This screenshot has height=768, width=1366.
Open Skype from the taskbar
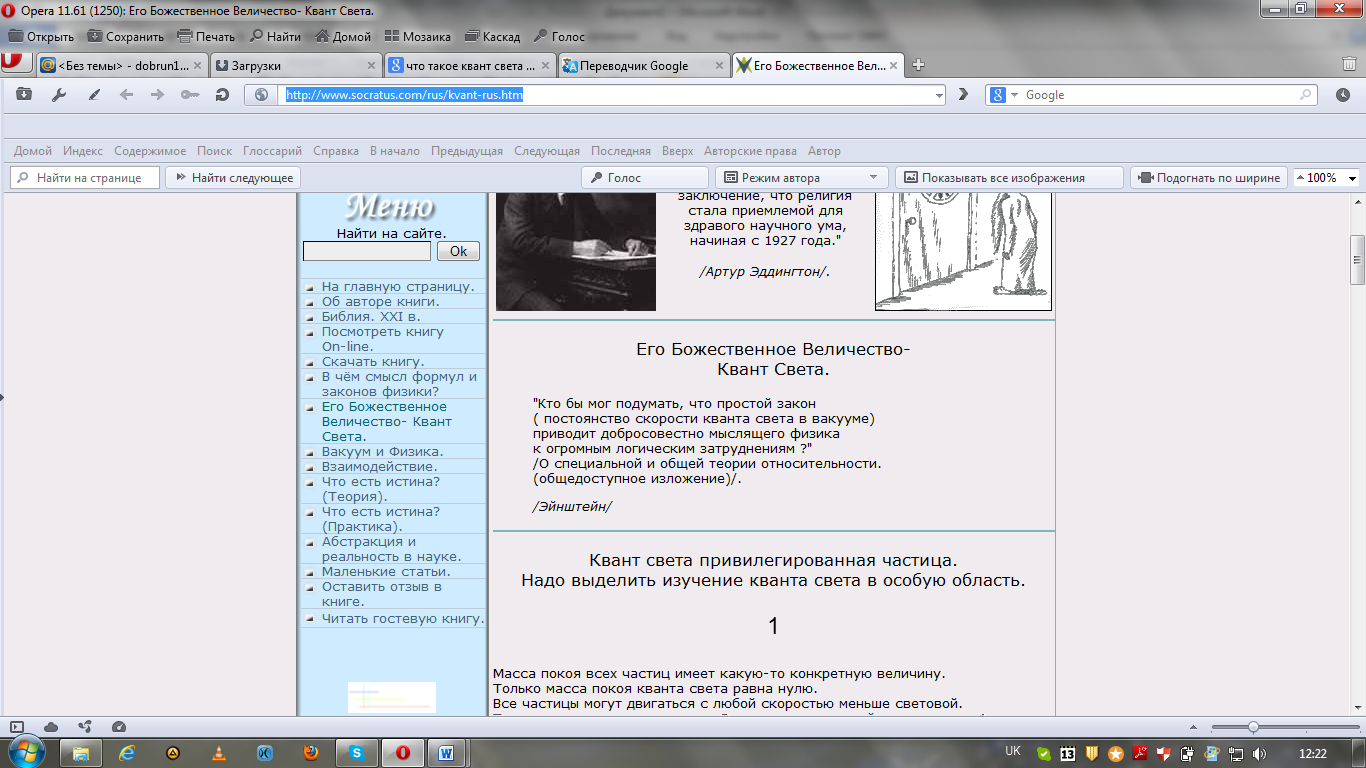tap(357, 753)
